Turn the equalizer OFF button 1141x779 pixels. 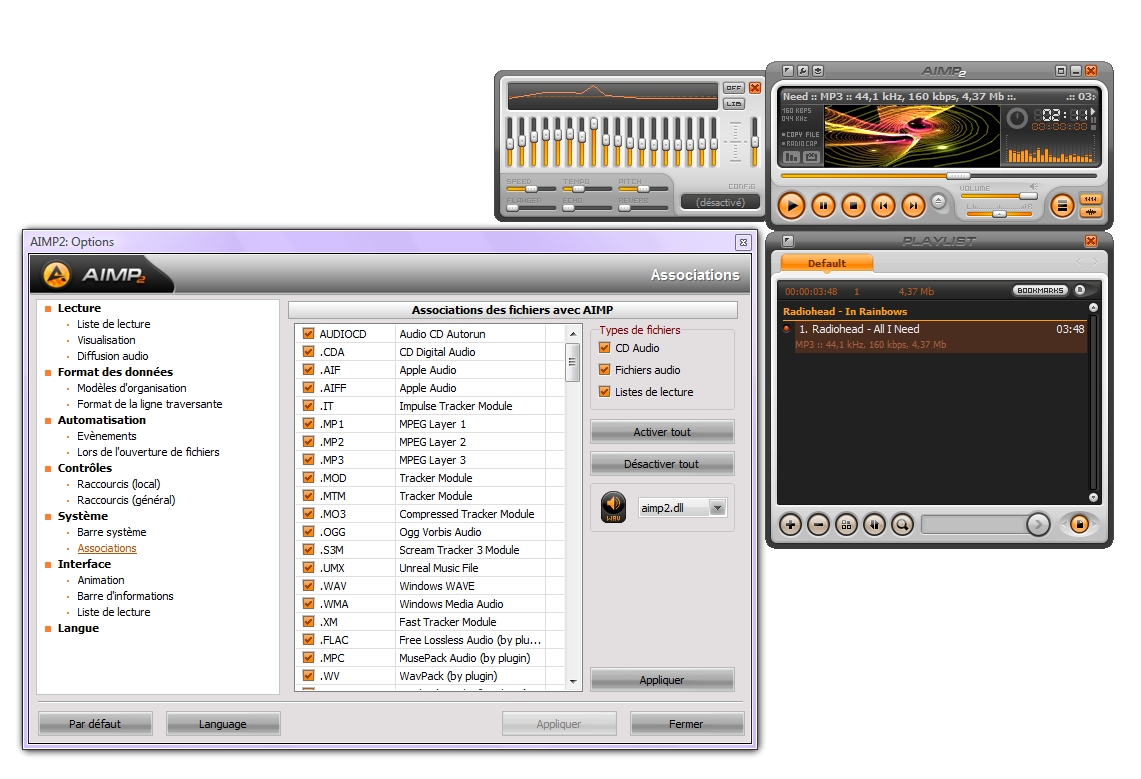pyautogui.click(x=733, y=88)
